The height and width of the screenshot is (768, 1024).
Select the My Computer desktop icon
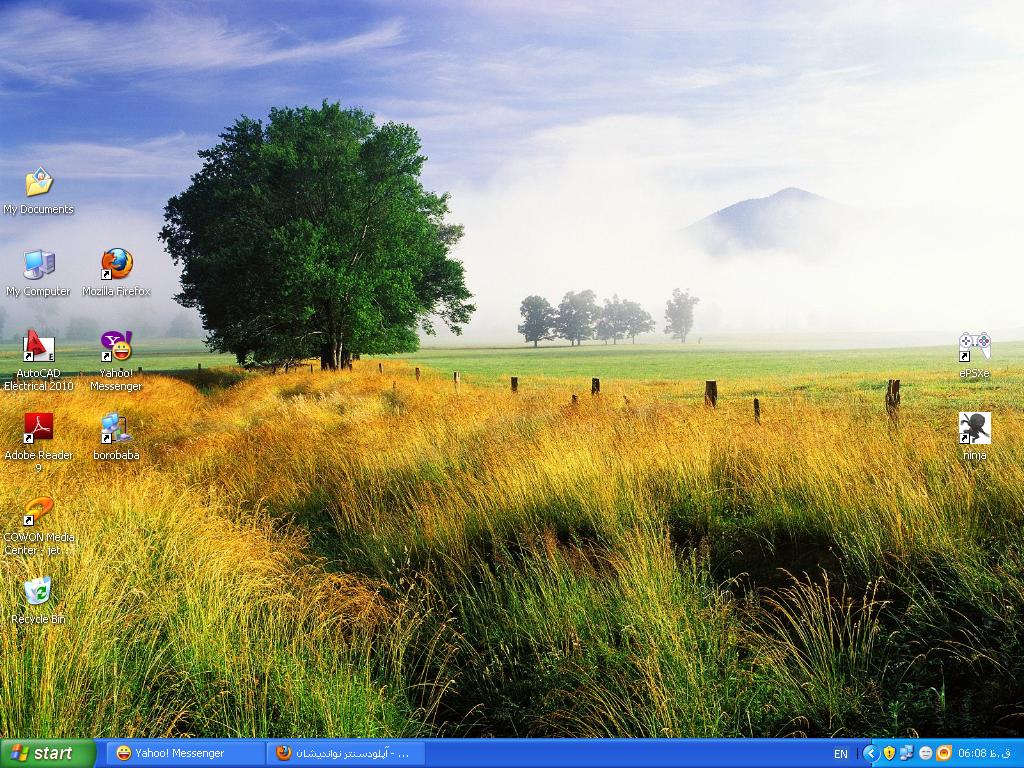click(38, 265)
